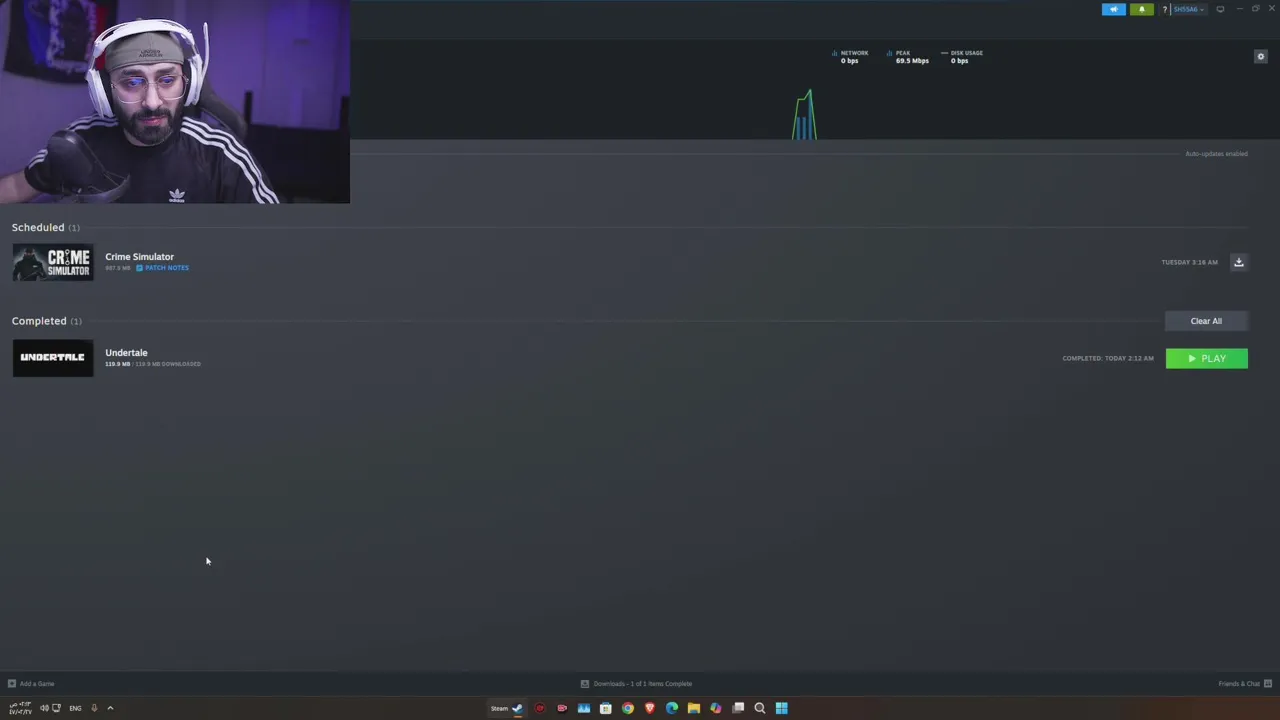Open Brave browser from taskbar

[x=650, y=708]
